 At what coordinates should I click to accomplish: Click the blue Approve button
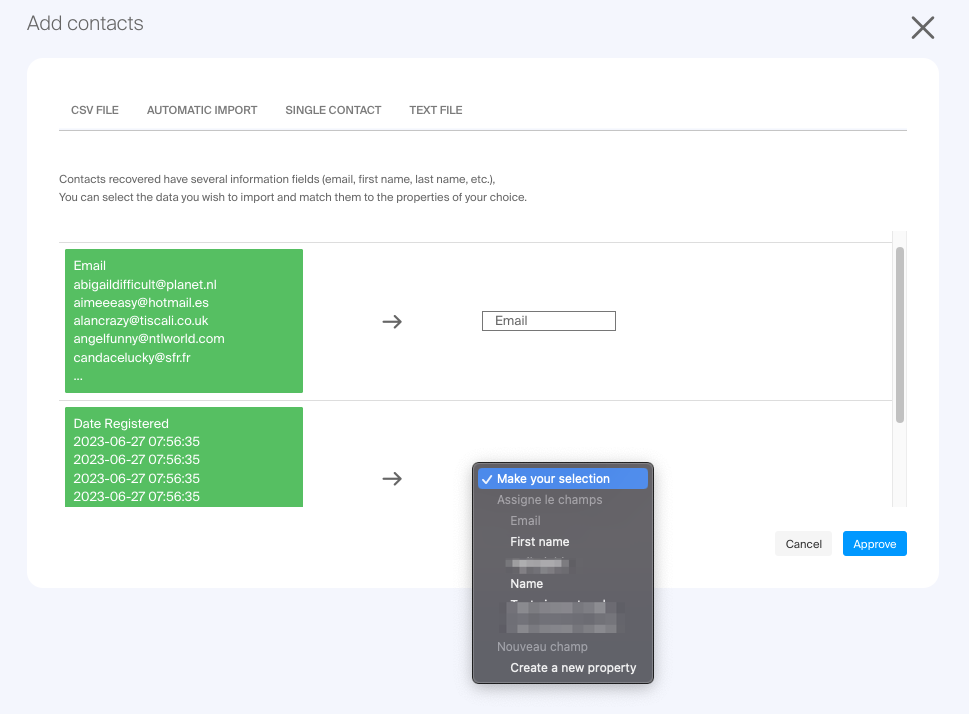(x=874, y=544)
